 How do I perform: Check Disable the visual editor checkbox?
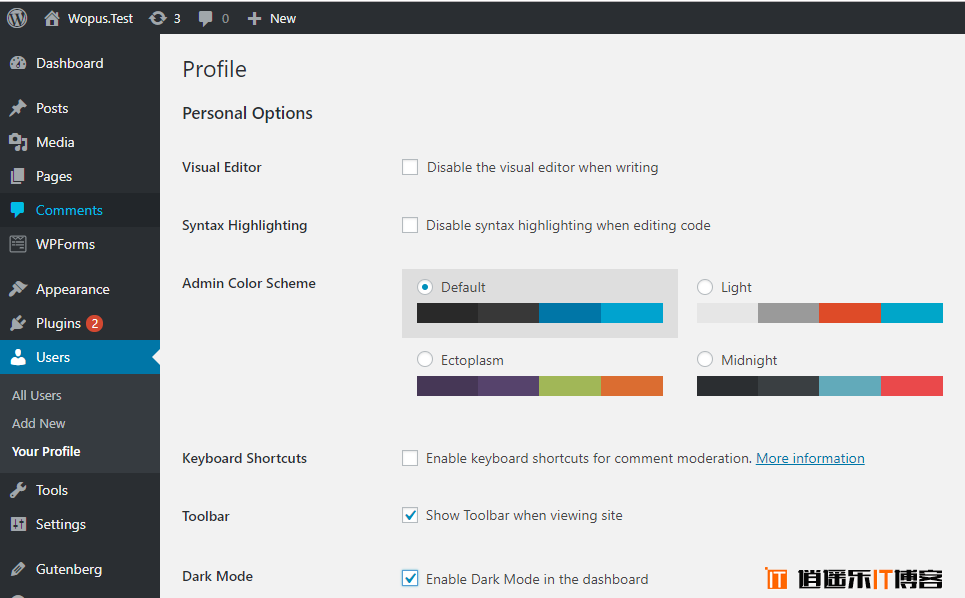point(410,167)
